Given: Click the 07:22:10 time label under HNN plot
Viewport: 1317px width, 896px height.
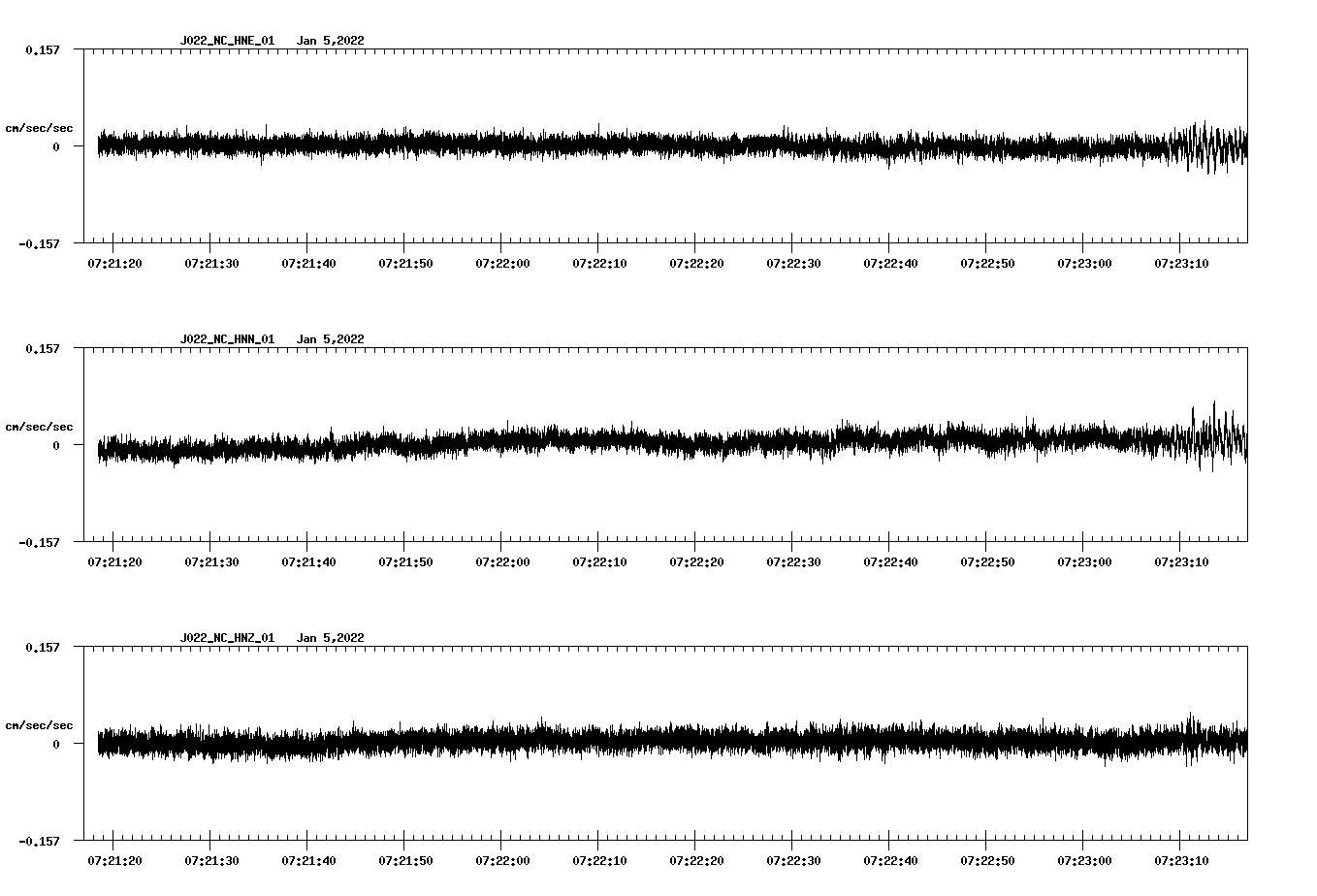Looking at the screenshot, I should 599,561.
